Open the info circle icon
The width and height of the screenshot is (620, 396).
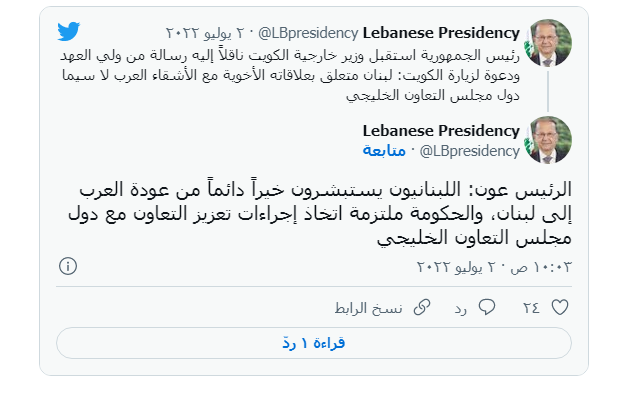(x=68, y=266)
